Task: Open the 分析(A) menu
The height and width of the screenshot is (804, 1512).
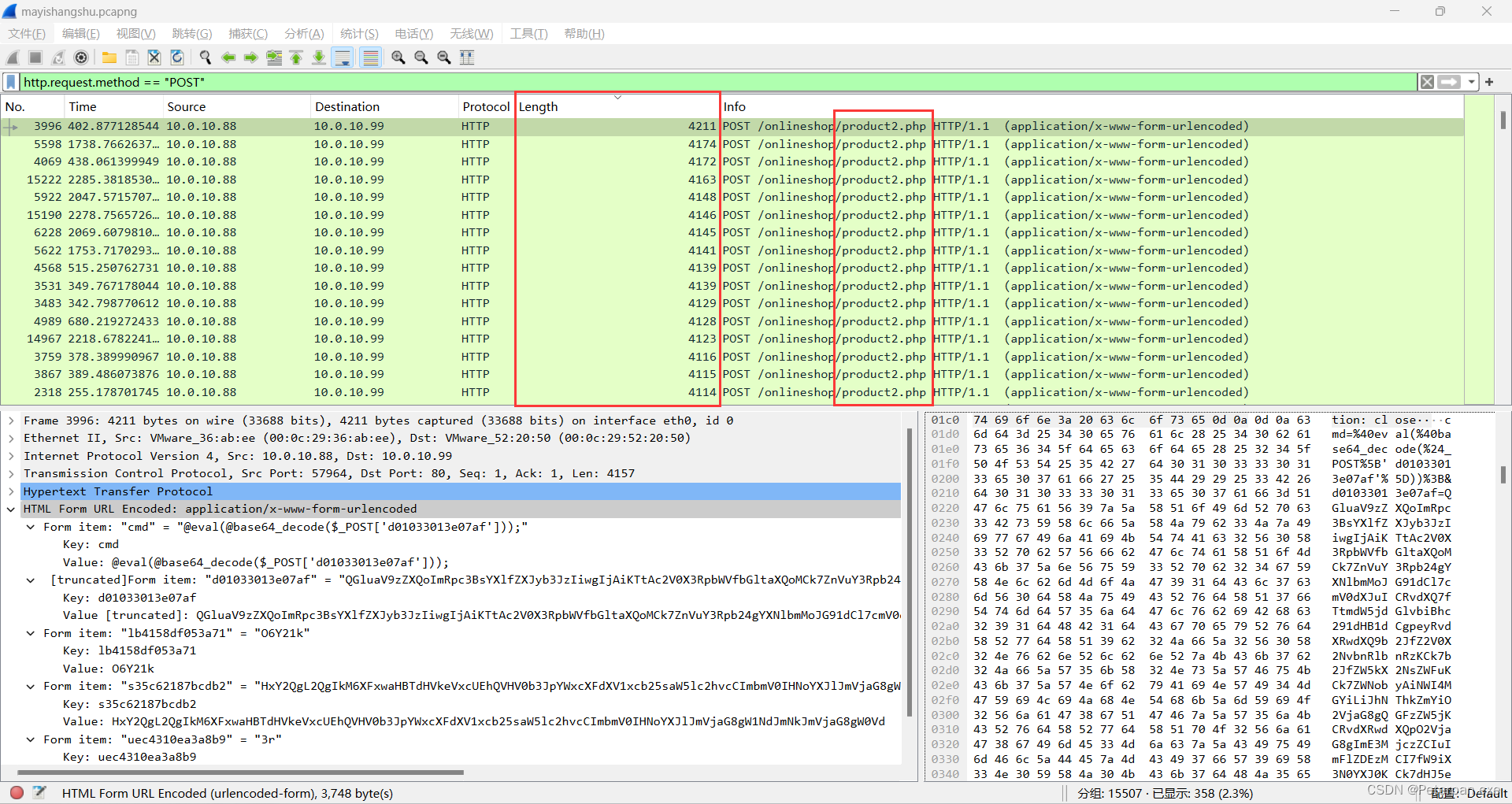Action: (x=304, y=34)
